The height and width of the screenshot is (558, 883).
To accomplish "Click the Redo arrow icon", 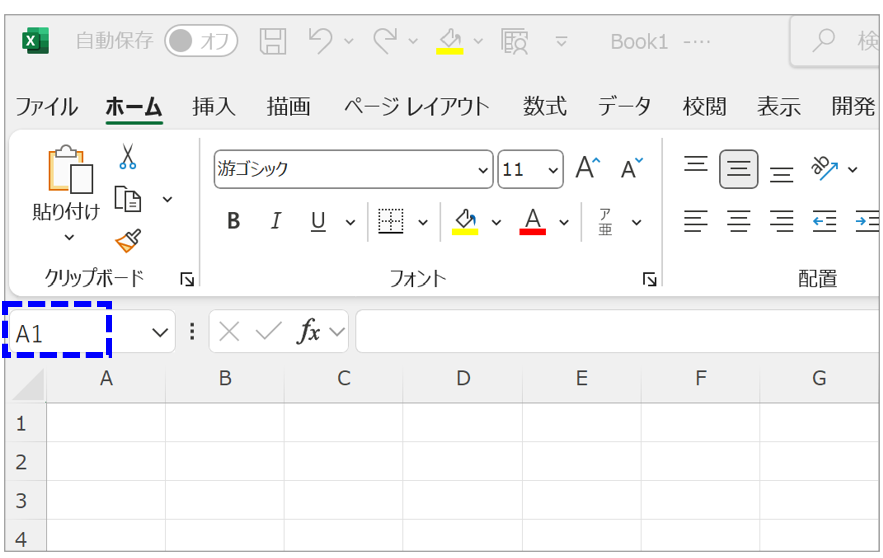I will pos(385,41).
